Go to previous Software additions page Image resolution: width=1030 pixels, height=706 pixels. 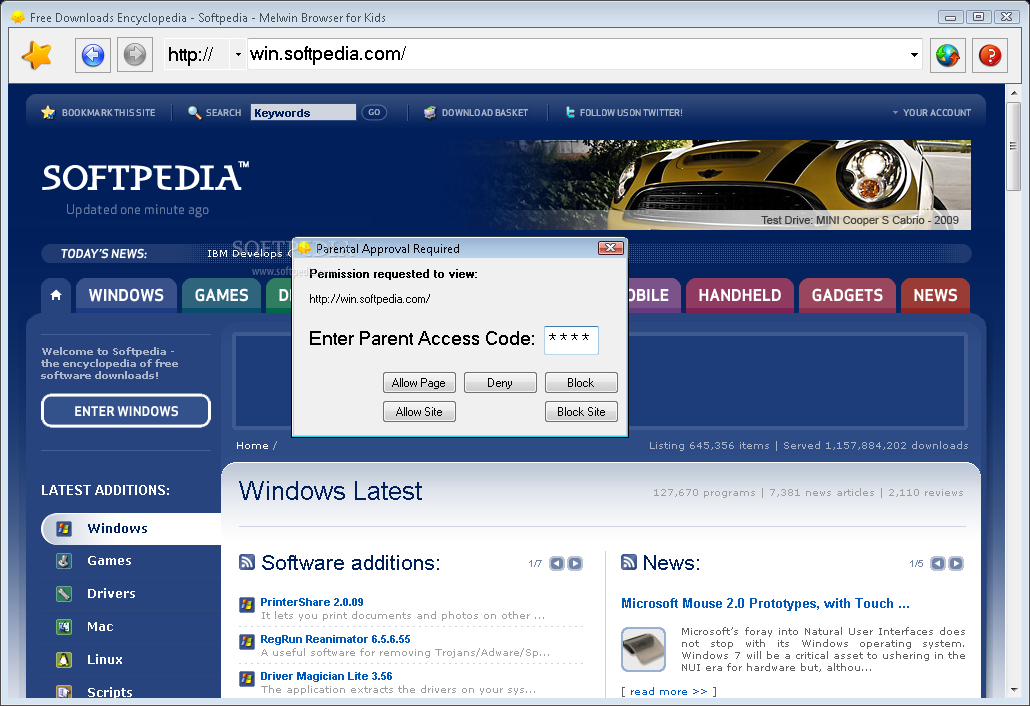(556, 563)
